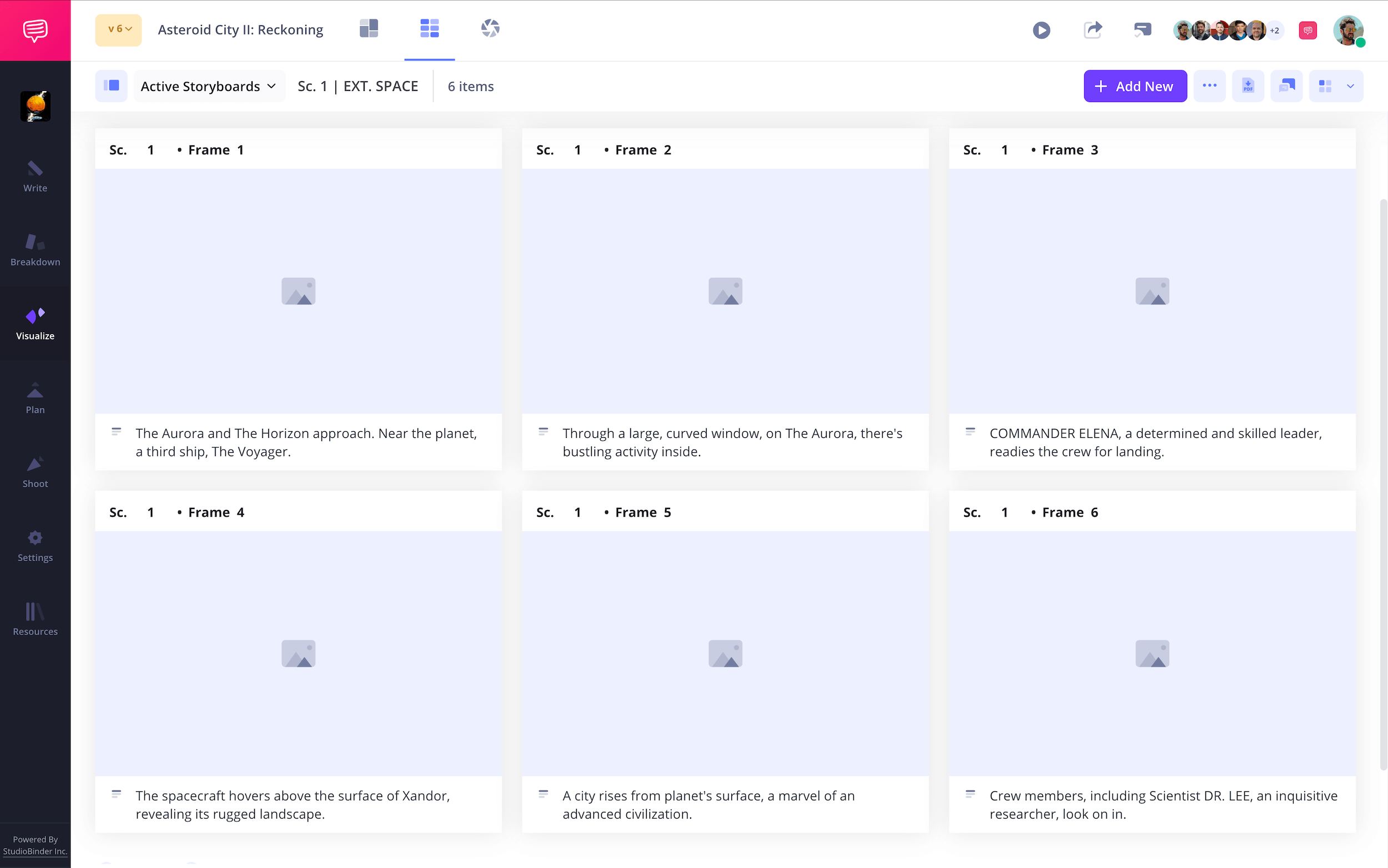1388x868 pixels.
Task: Click the play slideshow icon
Action: [1040, 30]
